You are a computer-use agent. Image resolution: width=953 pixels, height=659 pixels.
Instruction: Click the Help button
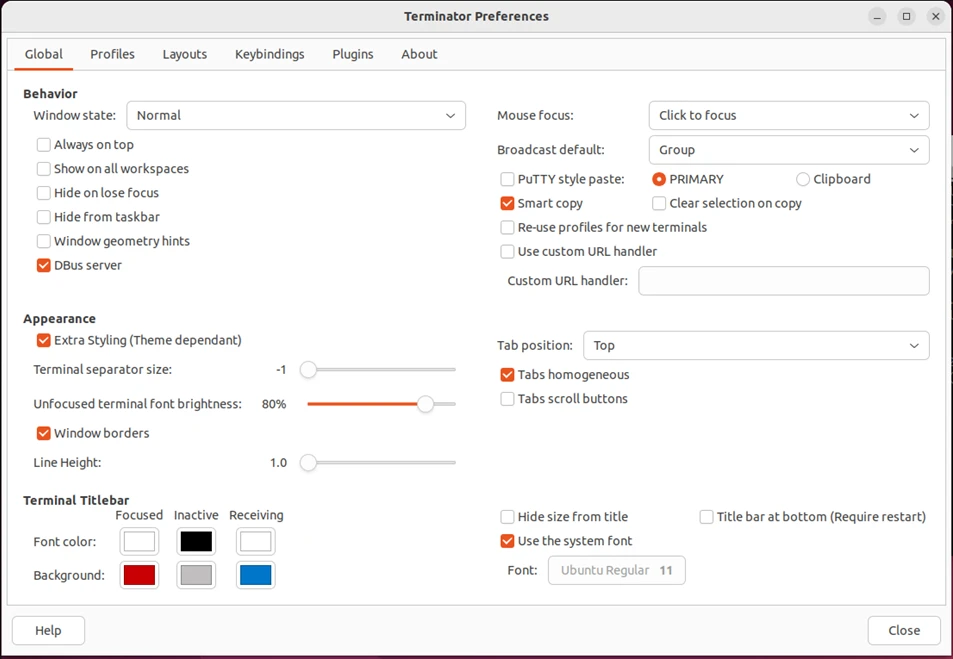pyautogui.click(x=48, y=630)
